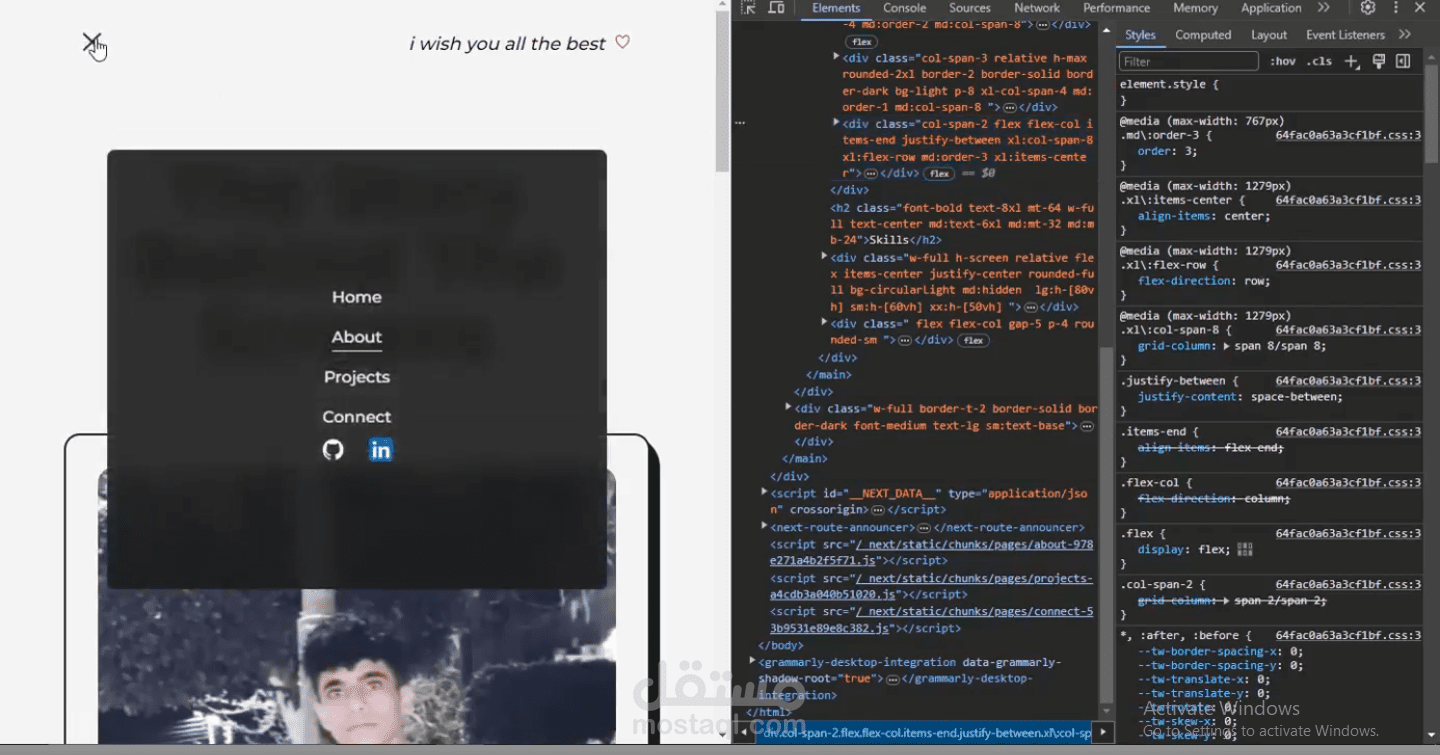Image resolution: width=1440 pixels, height=755 pixels.
Task: Toggle flex badge on the selected col-span-2 div
Action: tap(938, 174)
